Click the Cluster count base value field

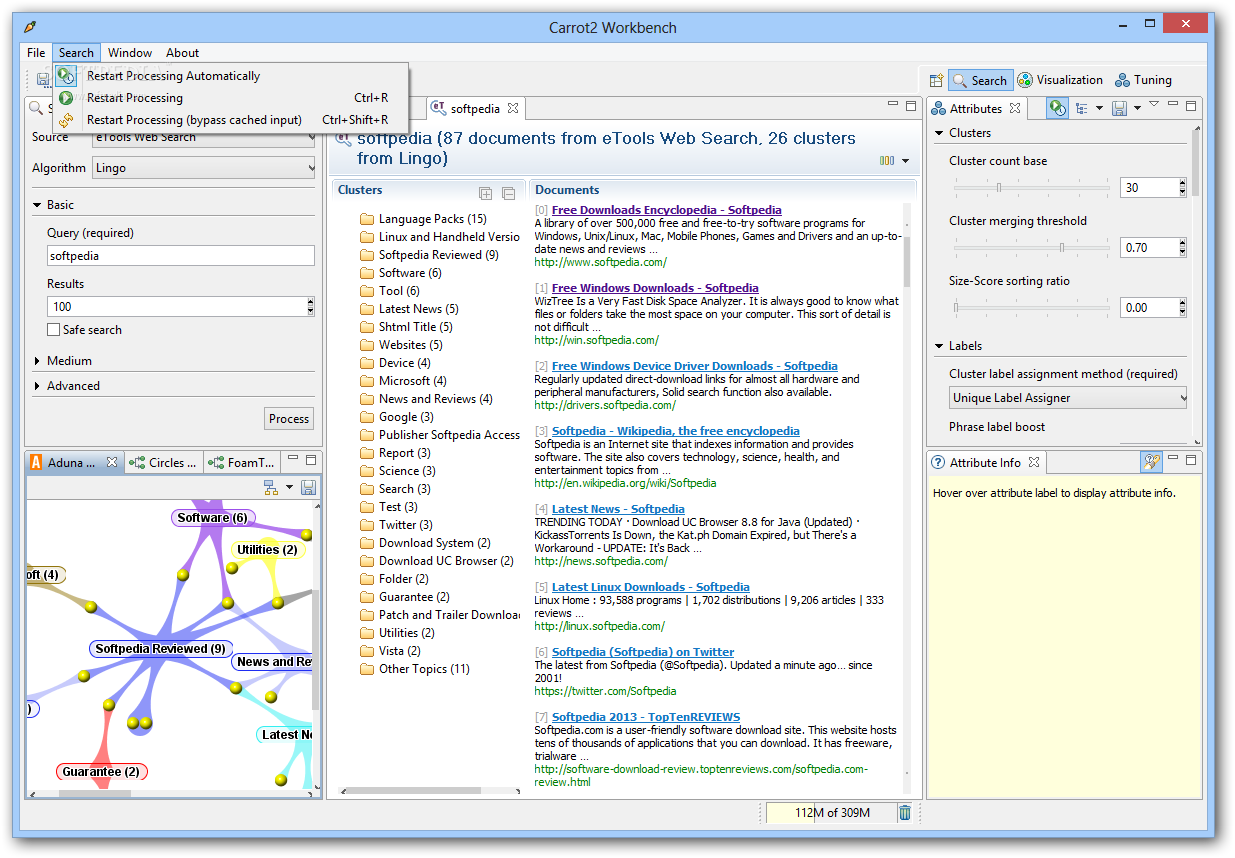[1149, 187]
